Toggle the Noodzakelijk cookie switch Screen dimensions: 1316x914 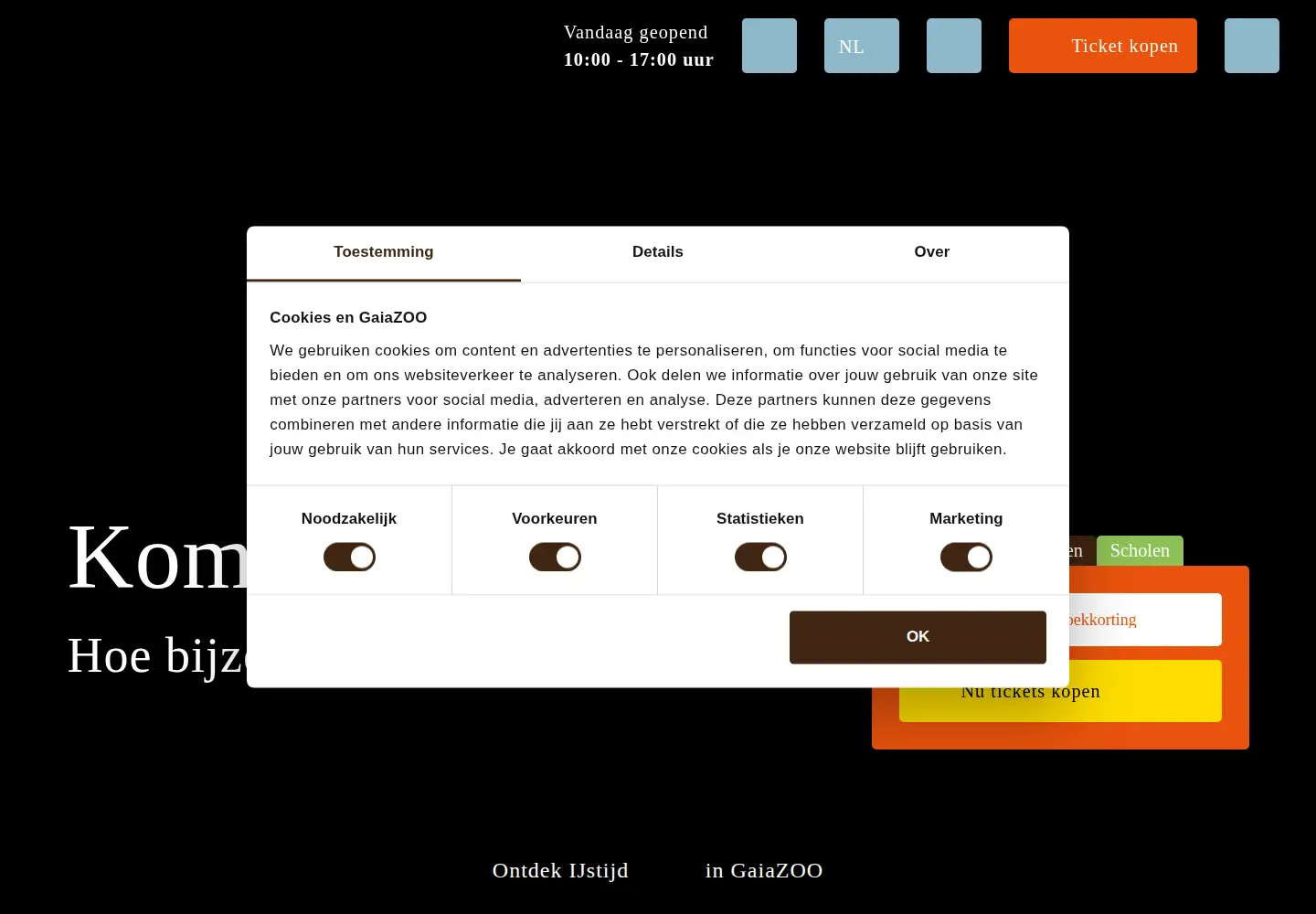349,557
